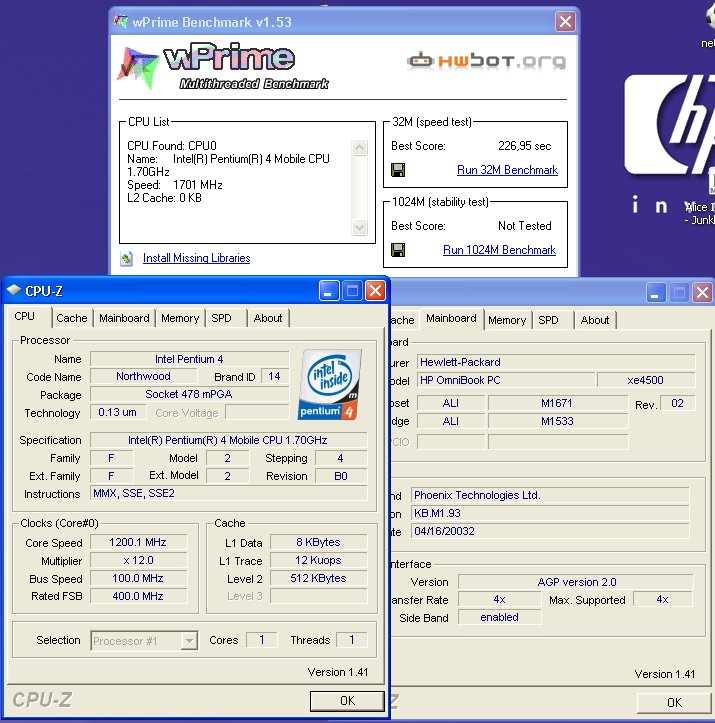Open Install Missing Libraries link
Screen dimensions: 715x723
(x=196, y=258)
